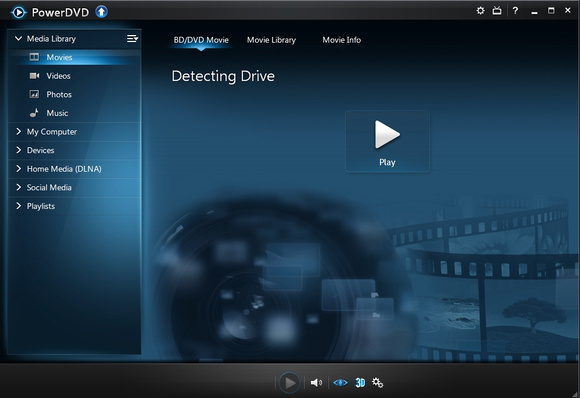Collapse the Media Library section
Image resolution: width=580 pixels, height=398 pixels.
tap(18, 38)
